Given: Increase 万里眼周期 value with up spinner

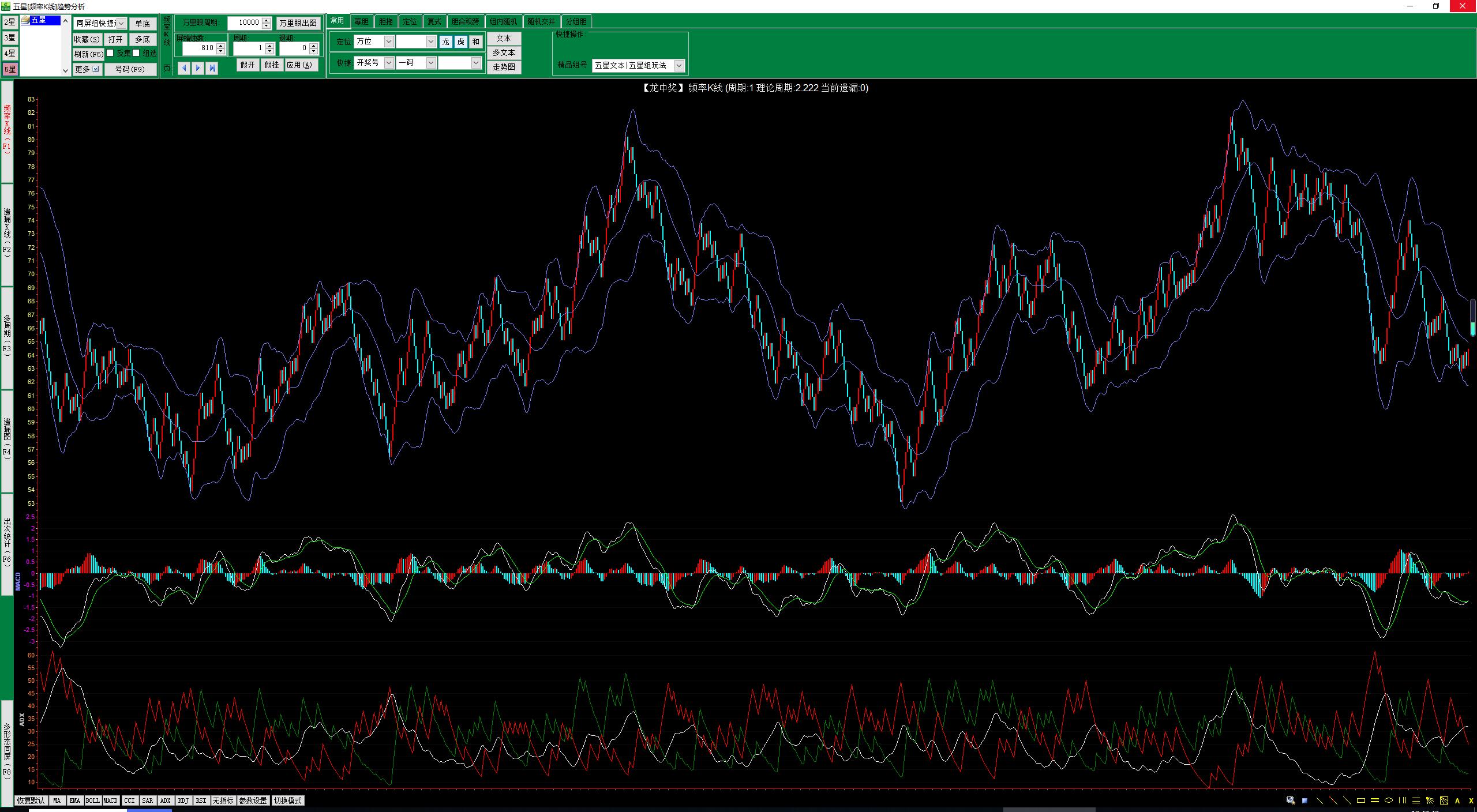Looking at the screenshot, I should pos(266,20).
